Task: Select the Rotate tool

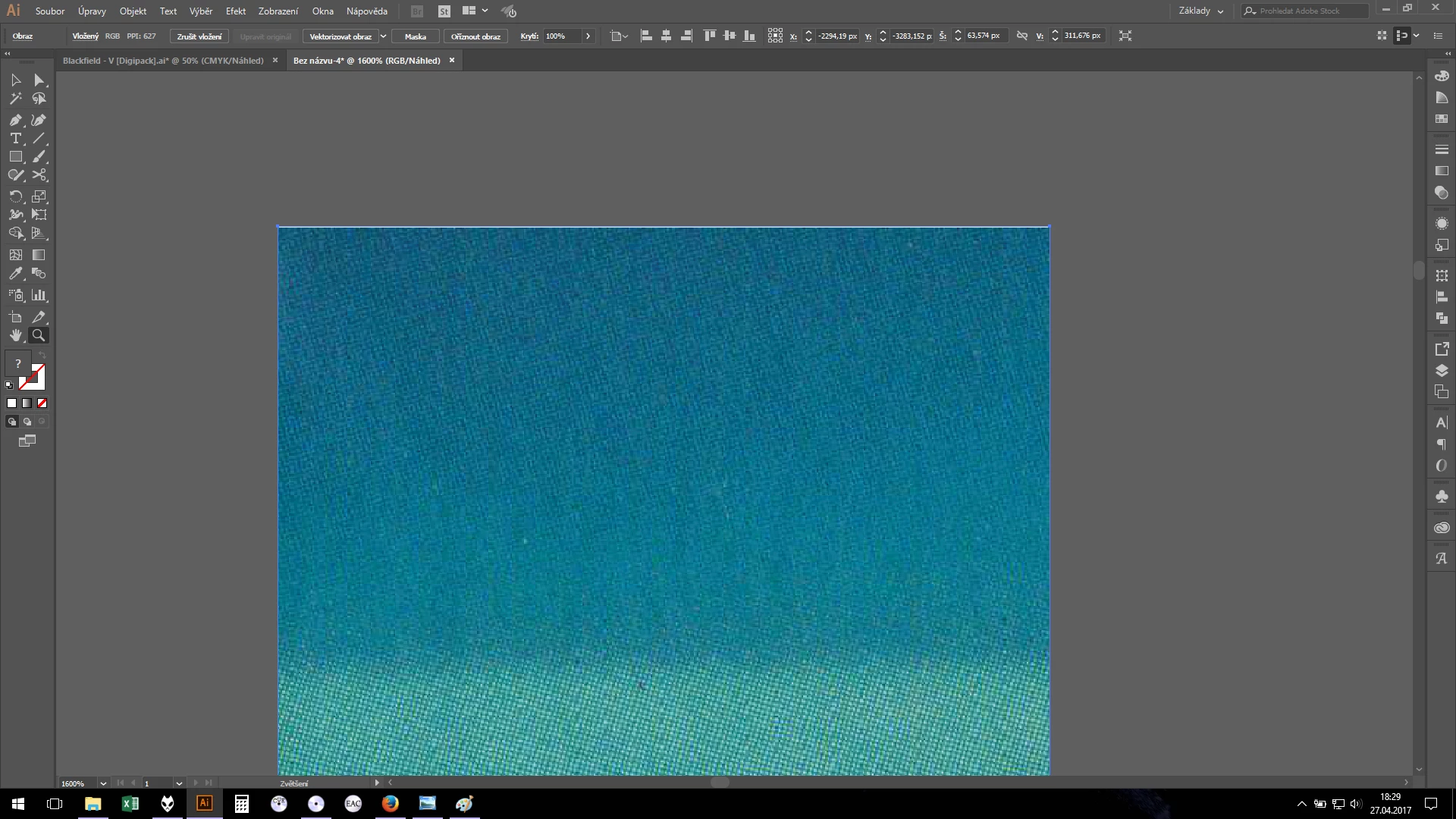Action: [15, 196]
